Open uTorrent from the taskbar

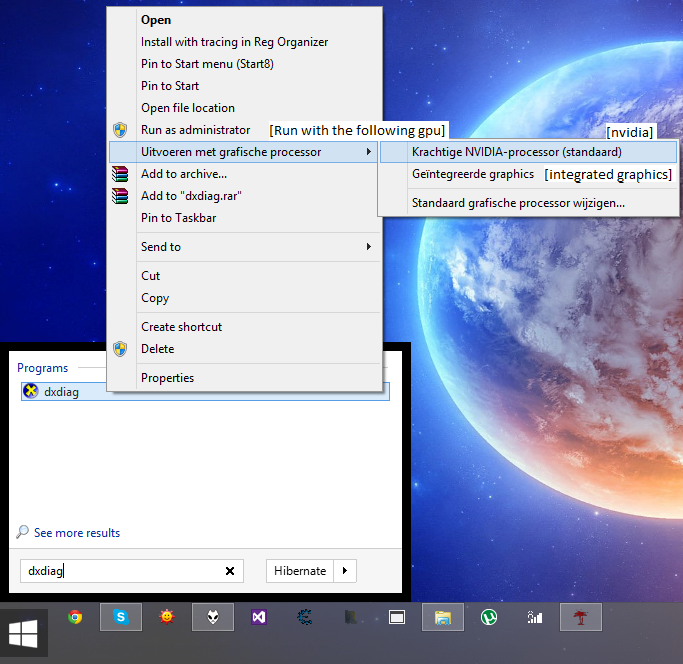click(x=489, y=617)
